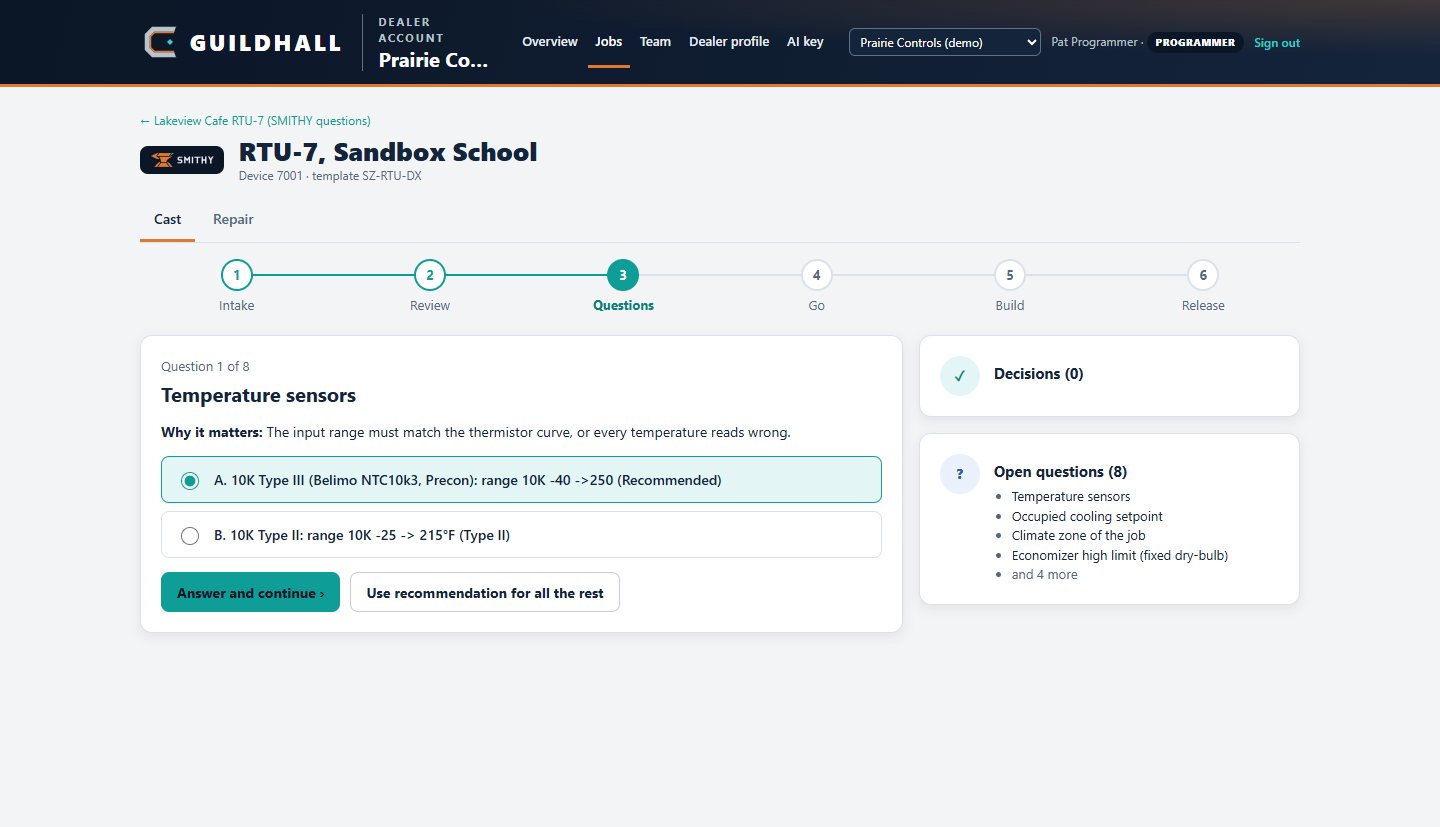This screenshot has height=827, width=1440.
Task: Go back to Lakeview Cafe RTU-7 link
Action: click(255, 121)
